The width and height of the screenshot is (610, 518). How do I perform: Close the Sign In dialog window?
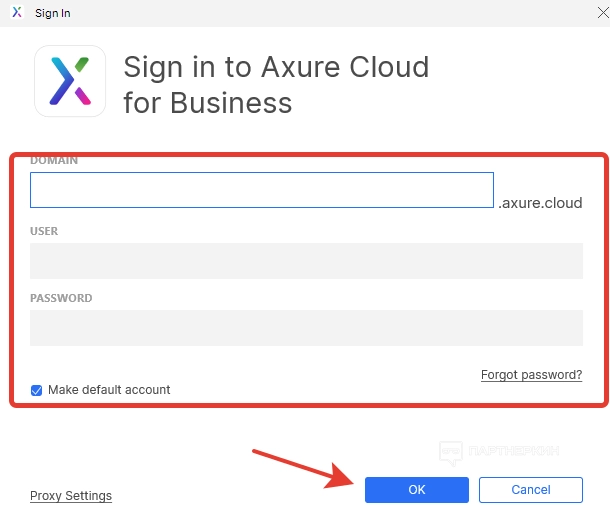pyautogui.click(x=600, y=14)
